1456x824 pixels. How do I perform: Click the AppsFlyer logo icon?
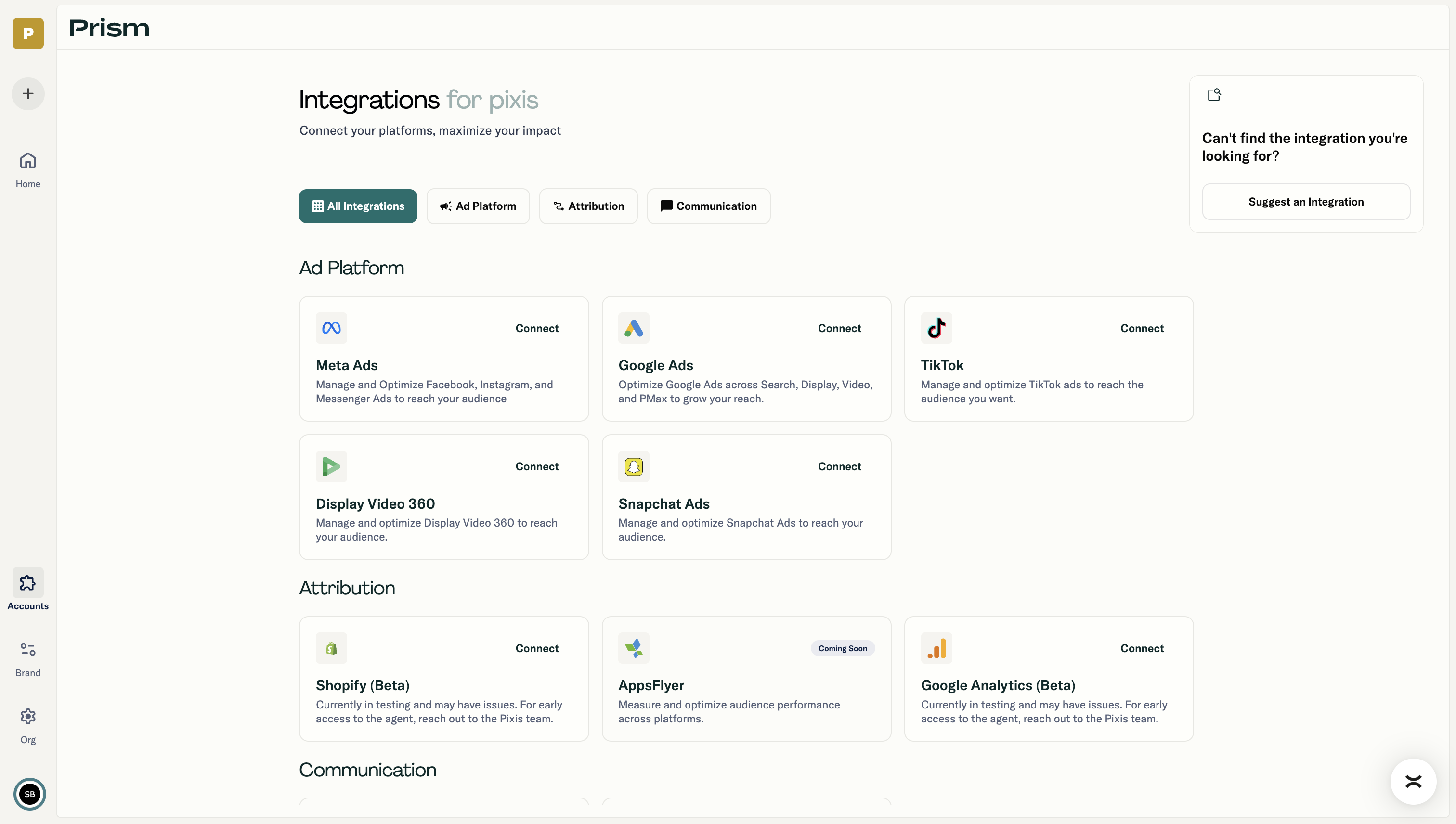633,647
